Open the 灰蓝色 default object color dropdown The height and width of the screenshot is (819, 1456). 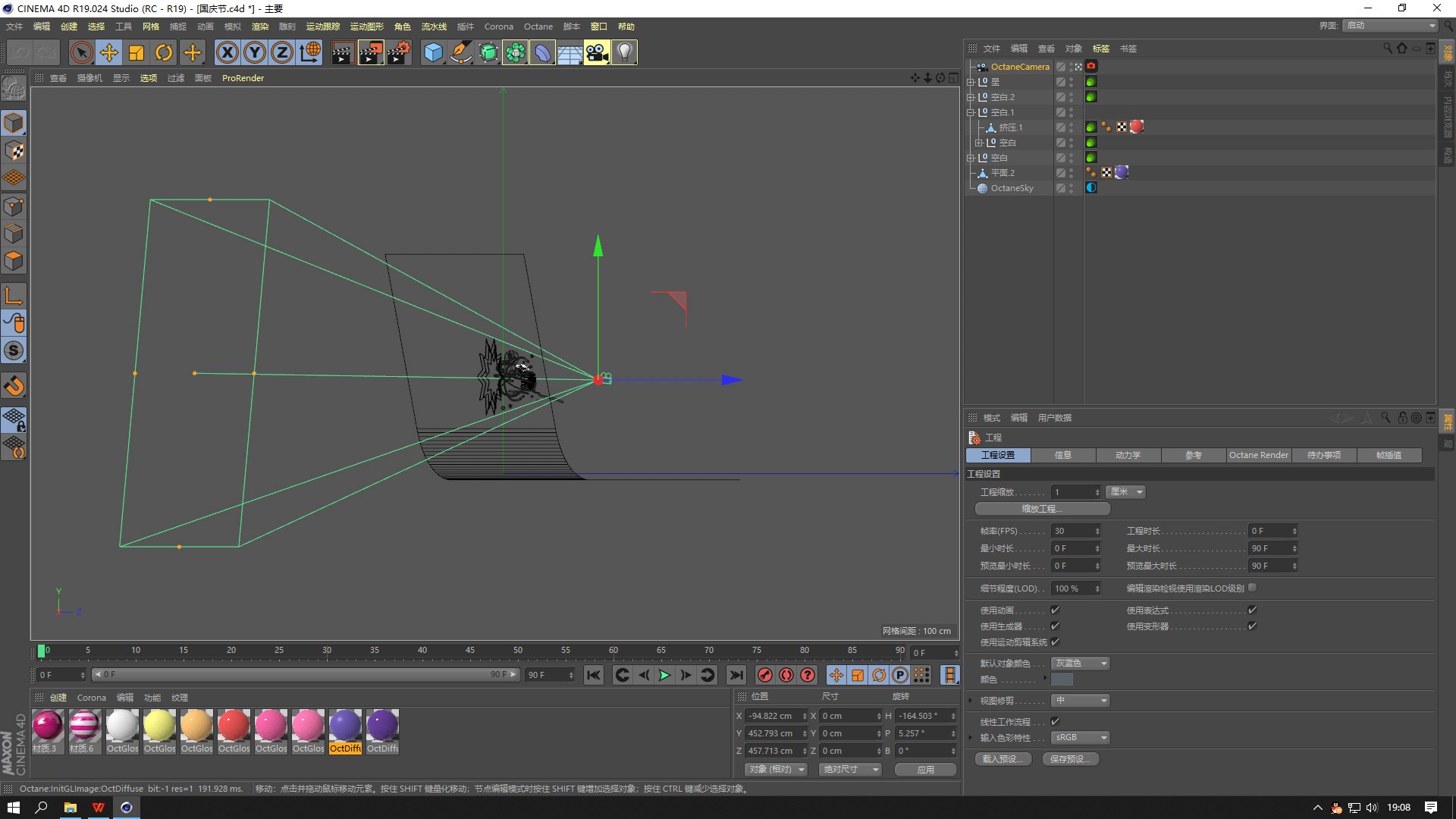click(1081, 664)
